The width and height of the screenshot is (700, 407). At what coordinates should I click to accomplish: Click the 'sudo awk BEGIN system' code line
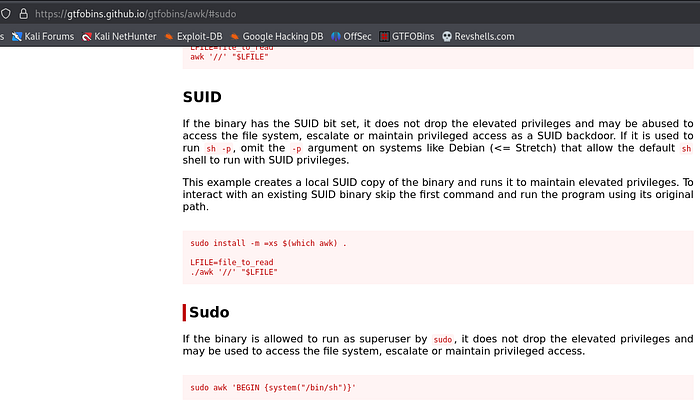pos(273,387)
